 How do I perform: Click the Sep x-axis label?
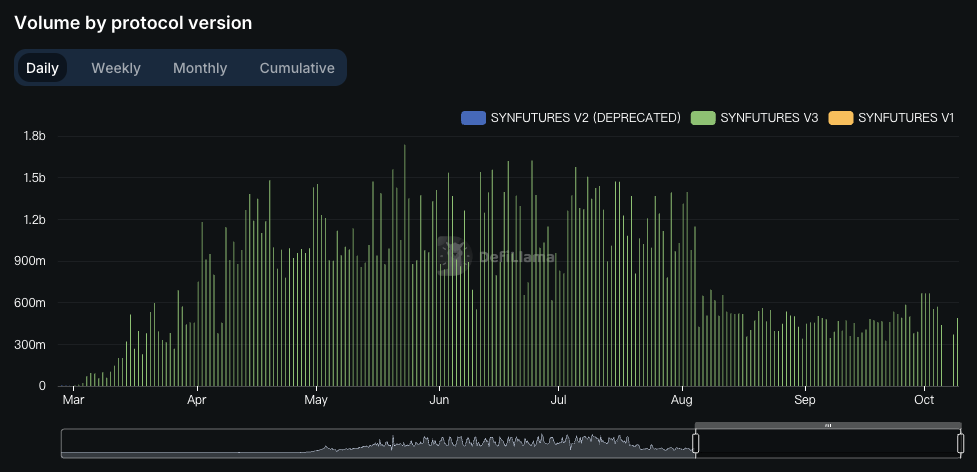click(804, 400)
